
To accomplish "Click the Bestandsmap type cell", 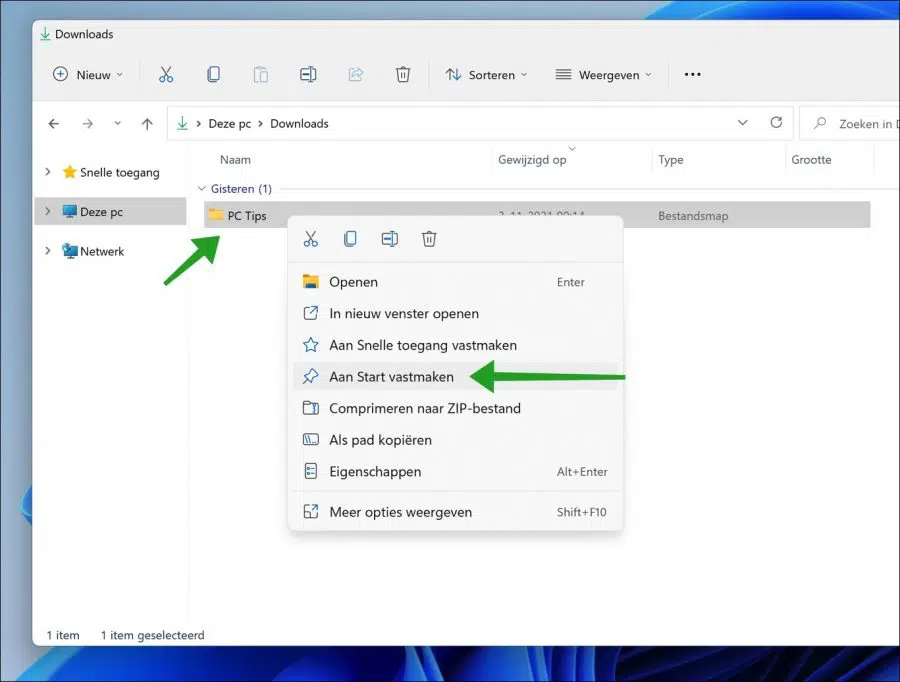I will [x=693, y=216].
